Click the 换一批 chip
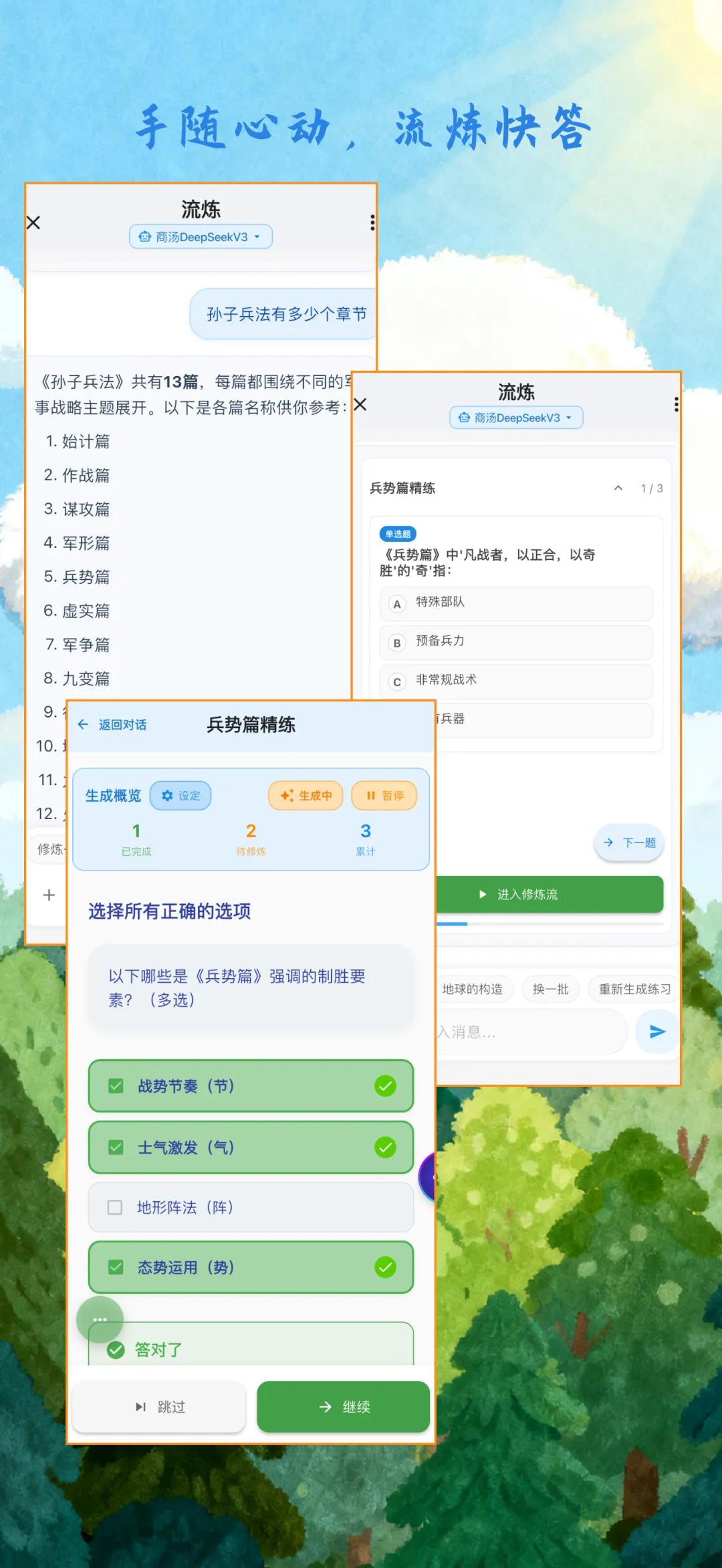 (x=551, y=989)
